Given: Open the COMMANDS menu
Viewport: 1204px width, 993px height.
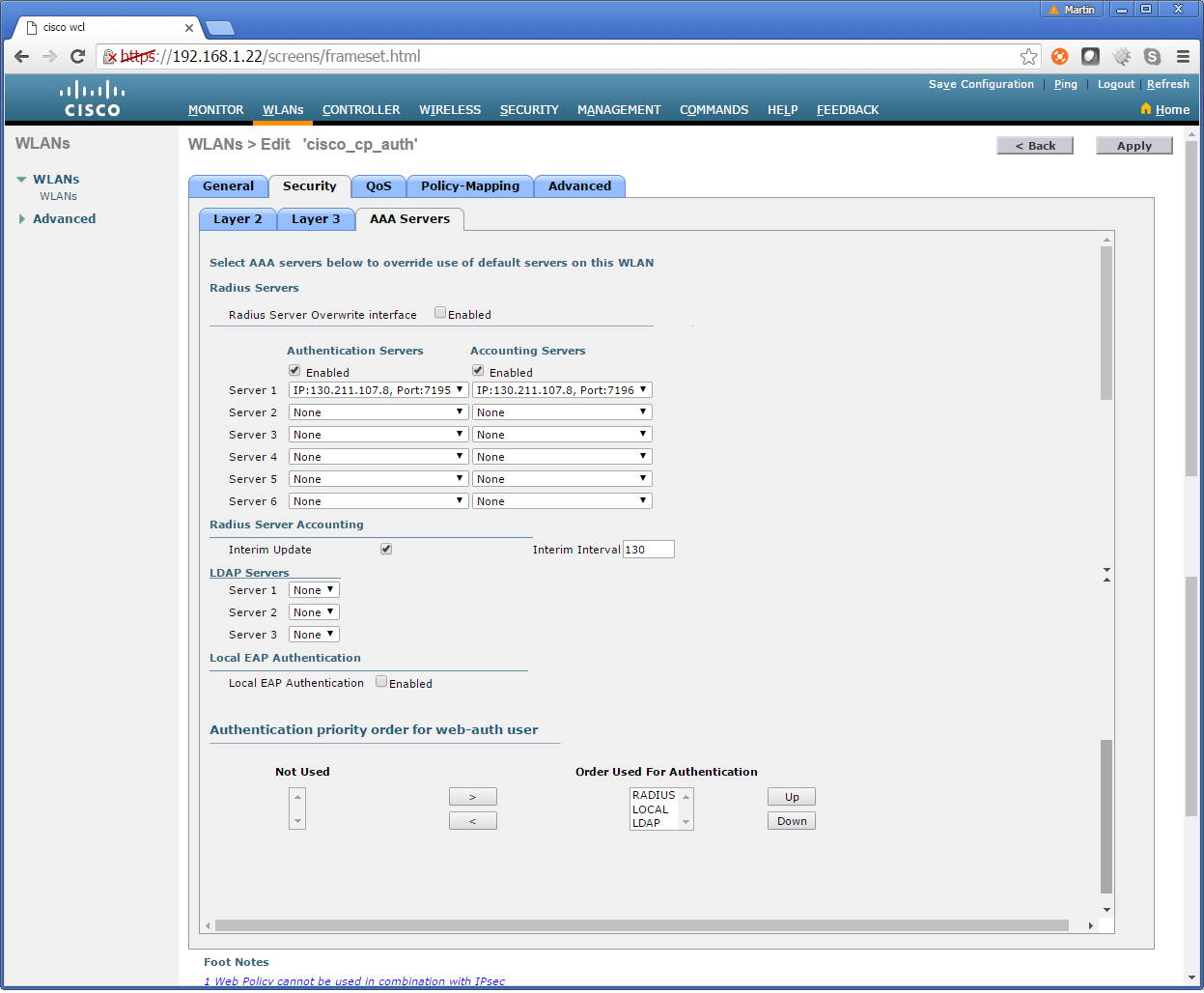Looking at the screenshot, I should [714, 110].
